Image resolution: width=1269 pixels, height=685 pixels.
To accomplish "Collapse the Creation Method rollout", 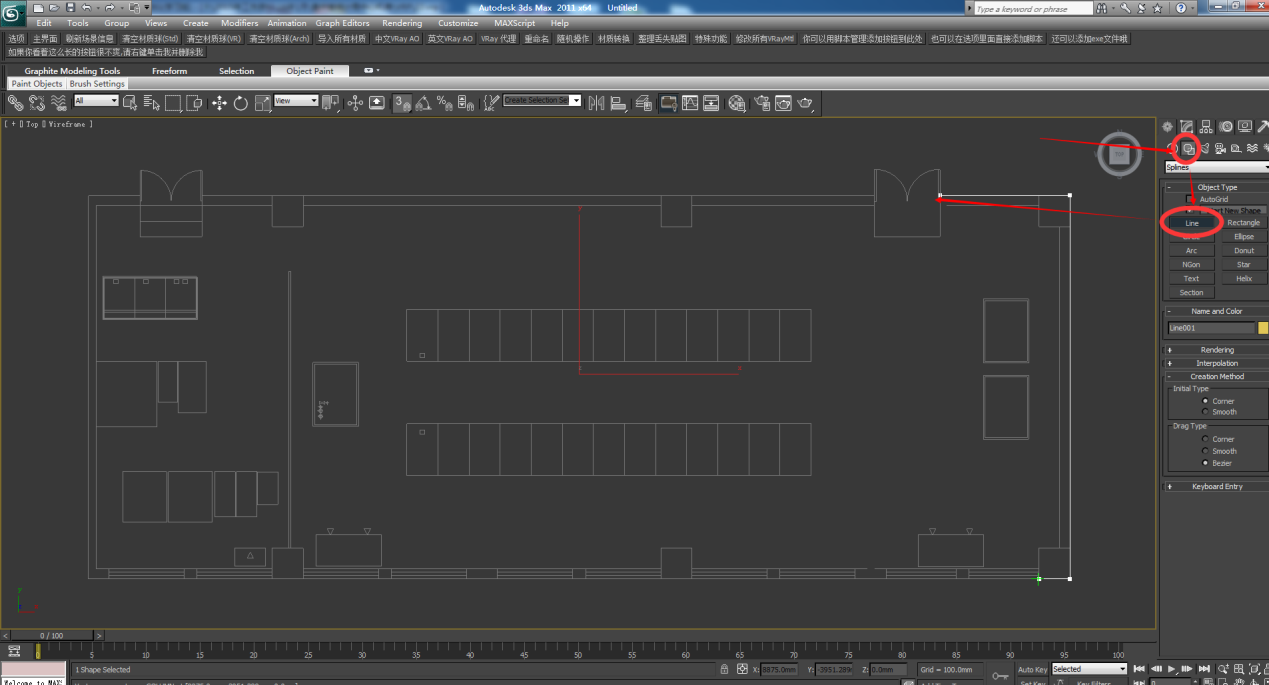I will pos(1216,377).
